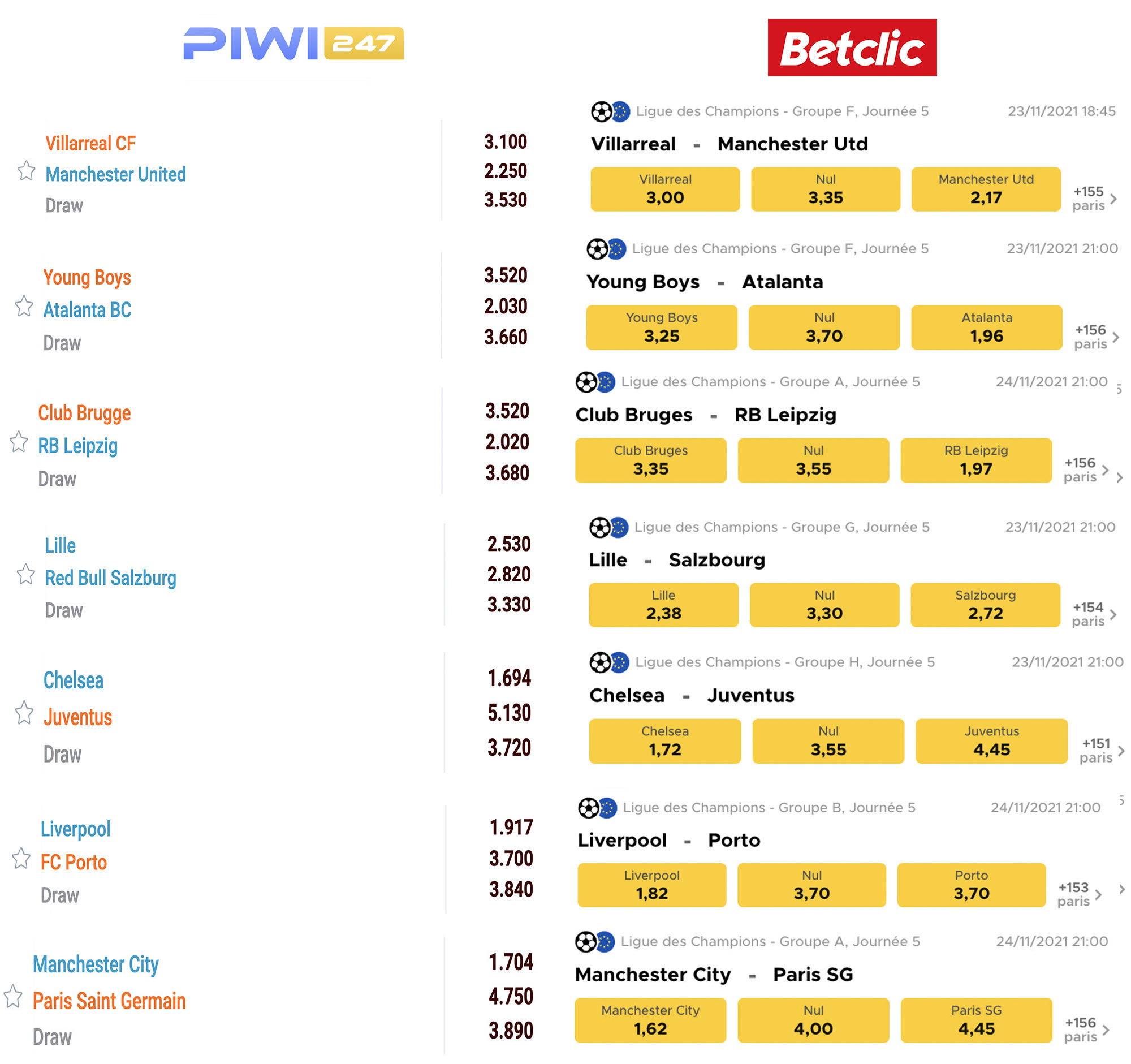Expand +155 paris for Villarreal match
The image size is (1131, 1064).
tap(1094, 199)
